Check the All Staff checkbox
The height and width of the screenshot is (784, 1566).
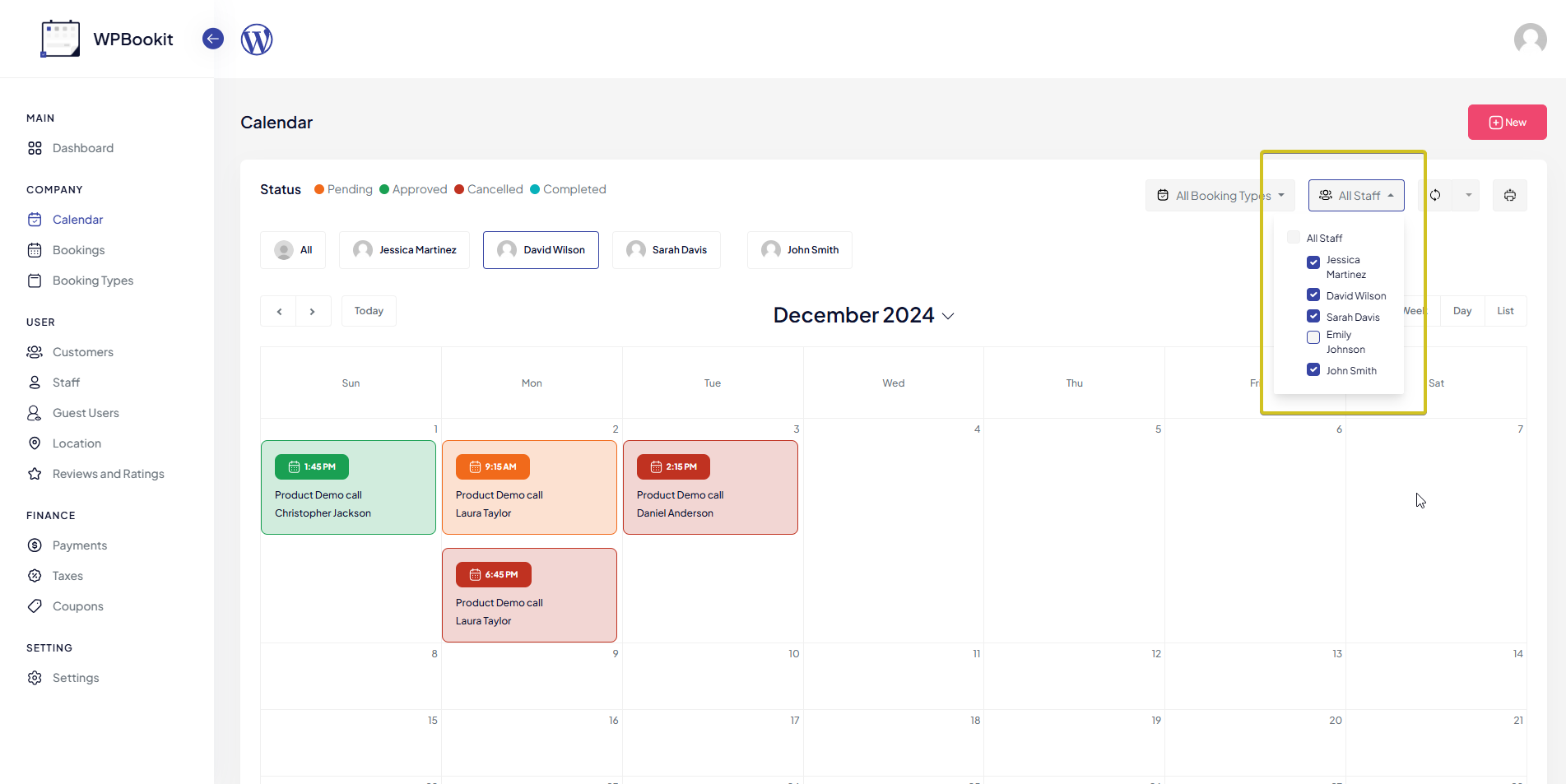1294,238
